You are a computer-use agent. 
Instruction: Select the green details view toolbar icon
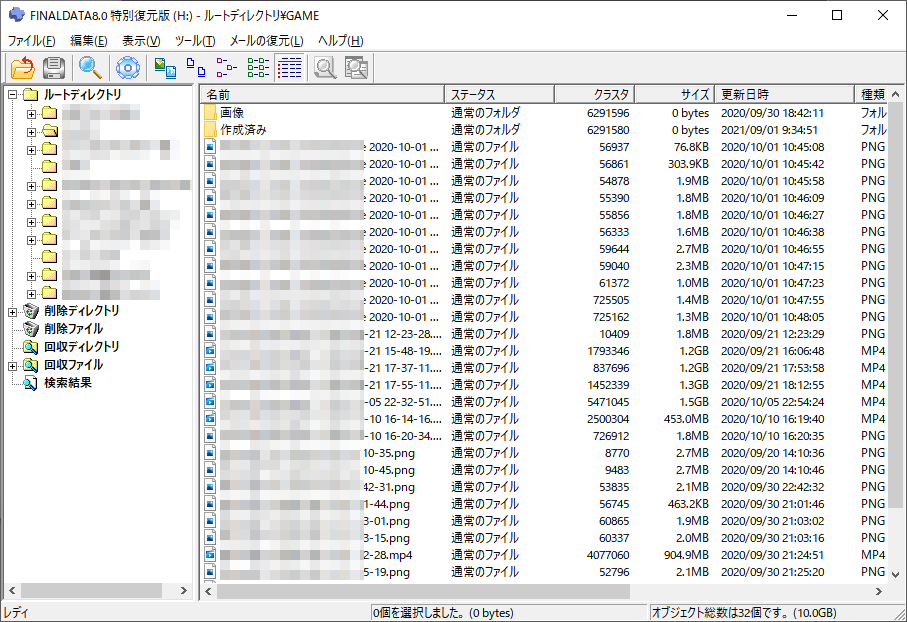tap(258, 68)
